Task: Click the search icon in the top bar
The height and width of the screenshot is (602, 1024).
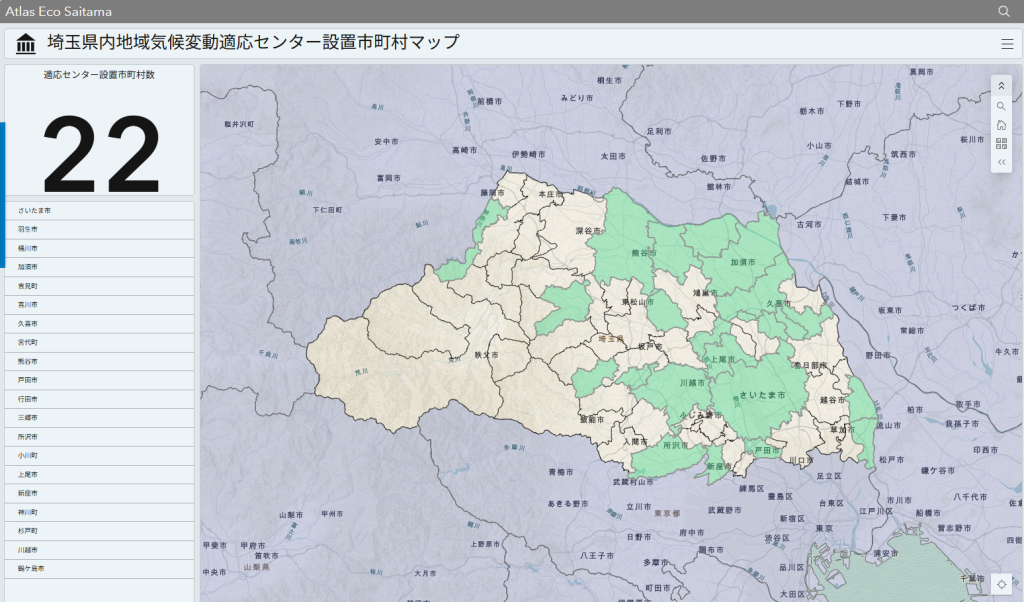Action: click(1004, 11)
